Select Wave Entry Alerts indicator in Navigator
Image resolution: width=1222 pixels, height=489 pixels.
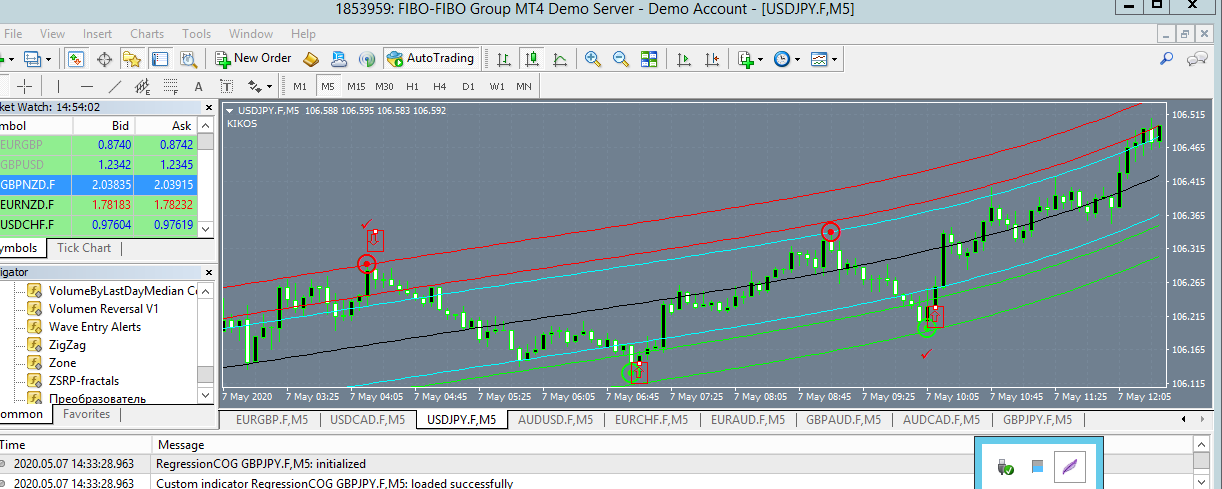point(94,327)
